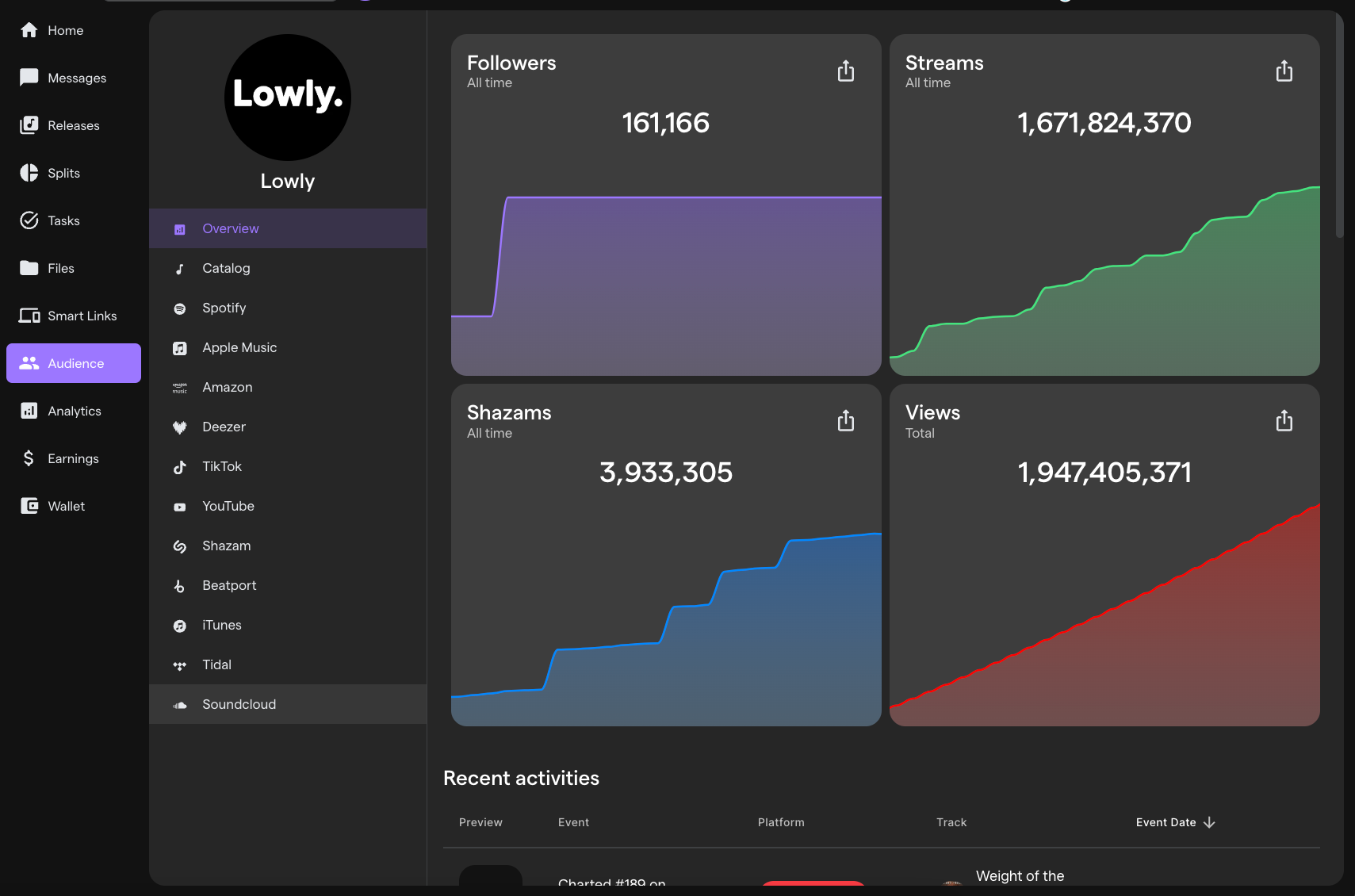The image size is (1355, 896).
Task: Click the Beatport logo icon
Action: coord(180,586)
